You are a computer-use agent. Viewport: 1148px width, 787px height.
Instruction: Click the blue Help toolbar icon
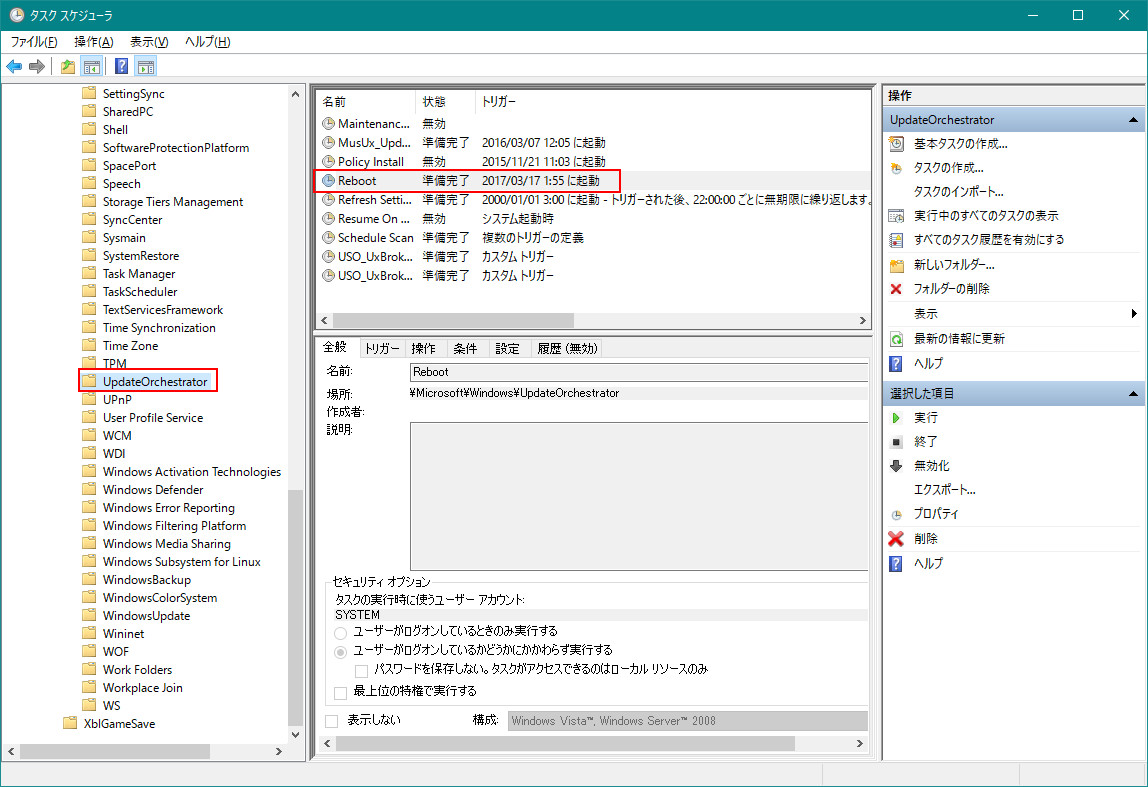[x=122, y=67]
